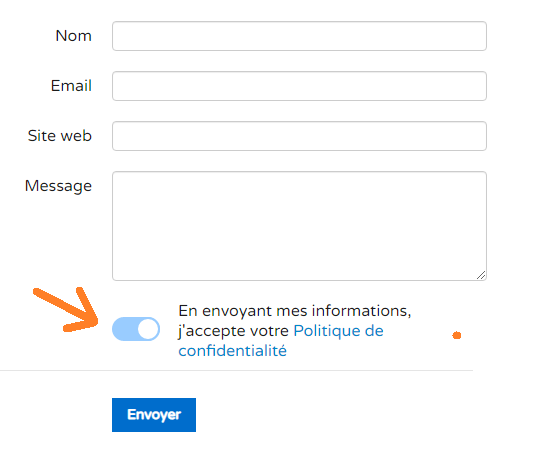Click the orange arrow pointing at the switch
The height and width of the screenshot is (458, 542).
67,309
